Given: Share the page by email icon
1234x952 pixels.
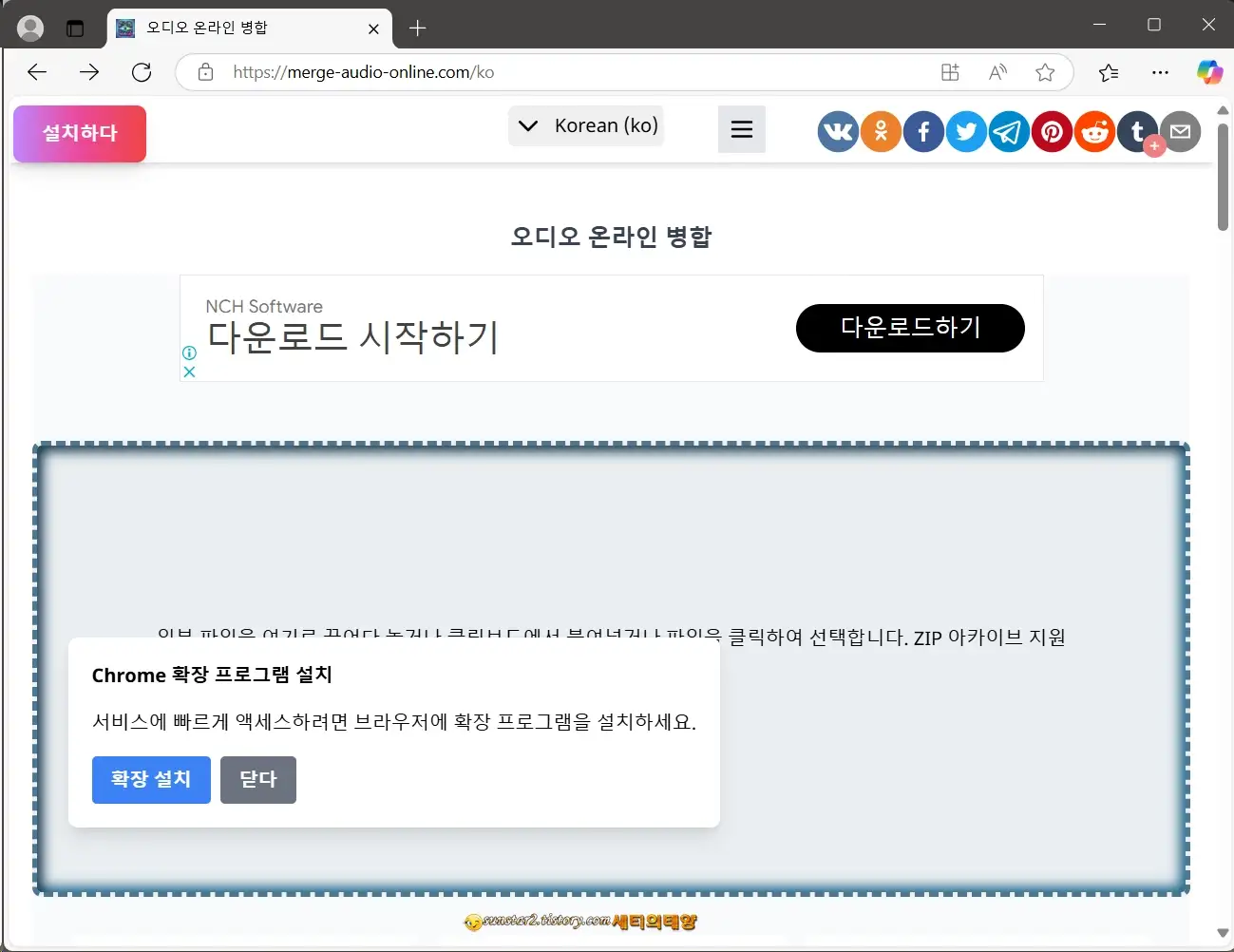Looking at the screenshot, I should (x=1180, y=131).
